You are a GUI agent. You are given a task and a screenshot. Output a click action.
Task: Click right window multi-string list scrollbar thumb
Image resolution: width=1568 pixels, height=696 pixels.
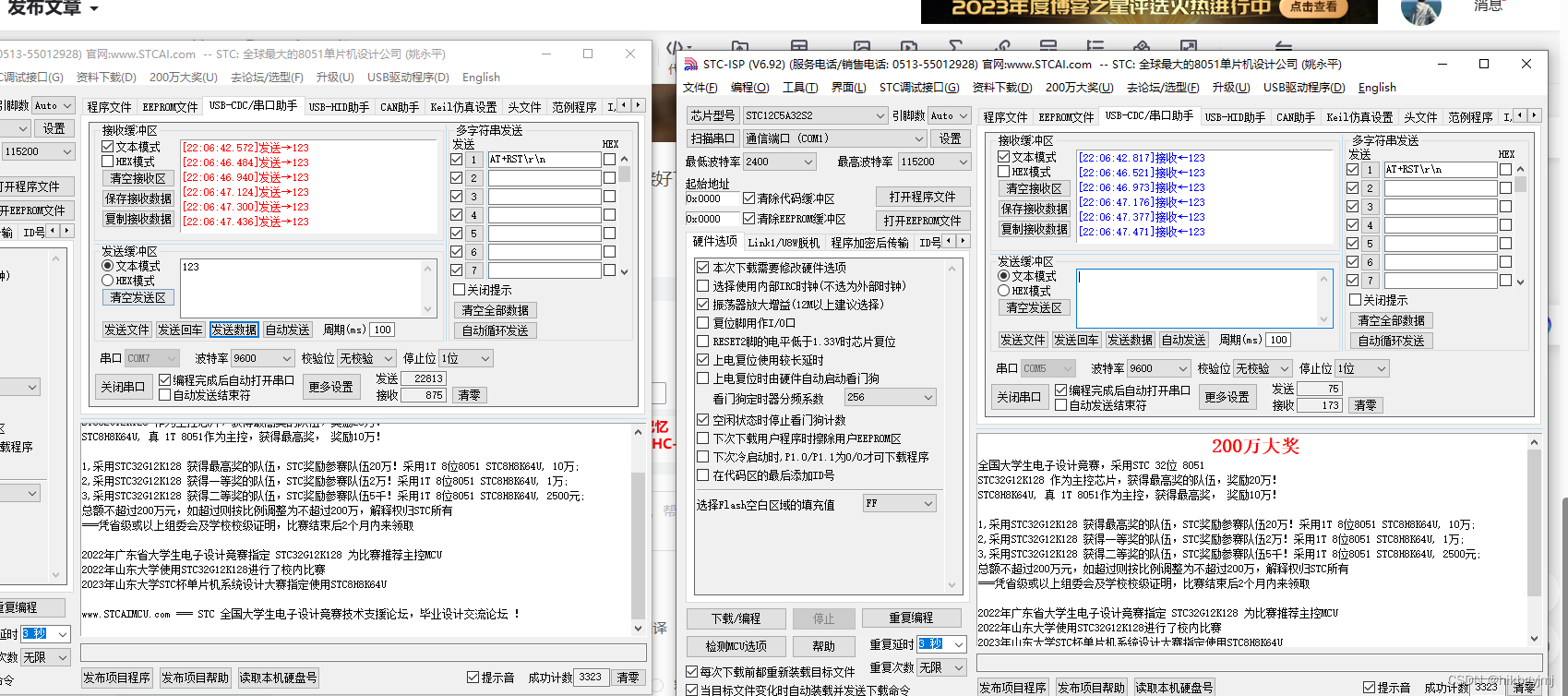tap(1520, 184)
